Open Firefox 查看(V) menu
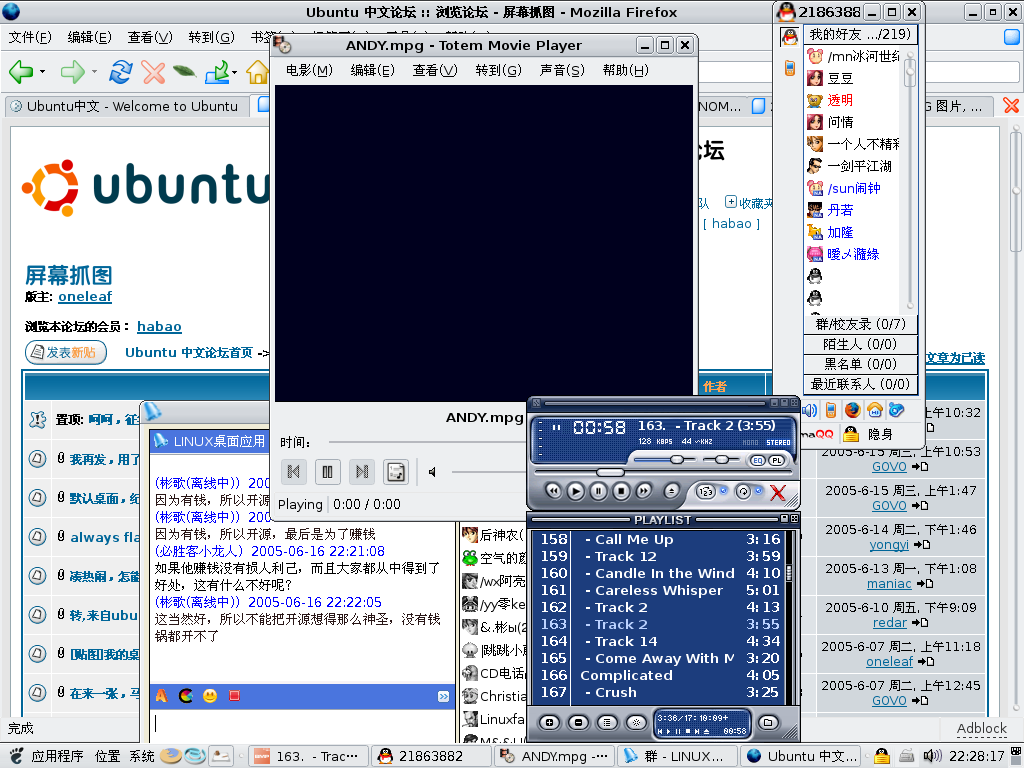This screenshot has height=768, width=1024. pyautogui.click(x=150, y=37)
